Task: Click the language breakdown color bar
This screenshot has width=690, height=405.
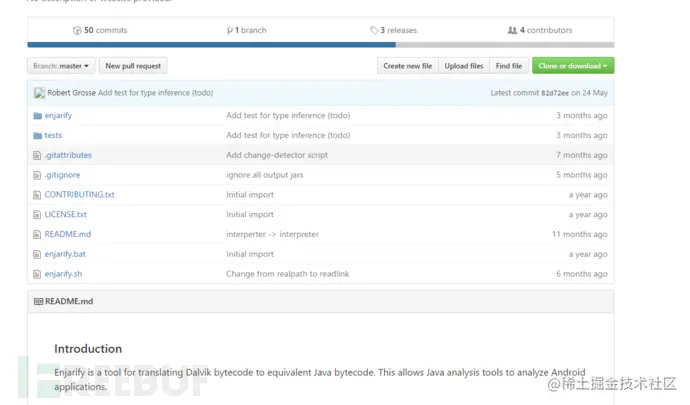Action: pos(320,45)
